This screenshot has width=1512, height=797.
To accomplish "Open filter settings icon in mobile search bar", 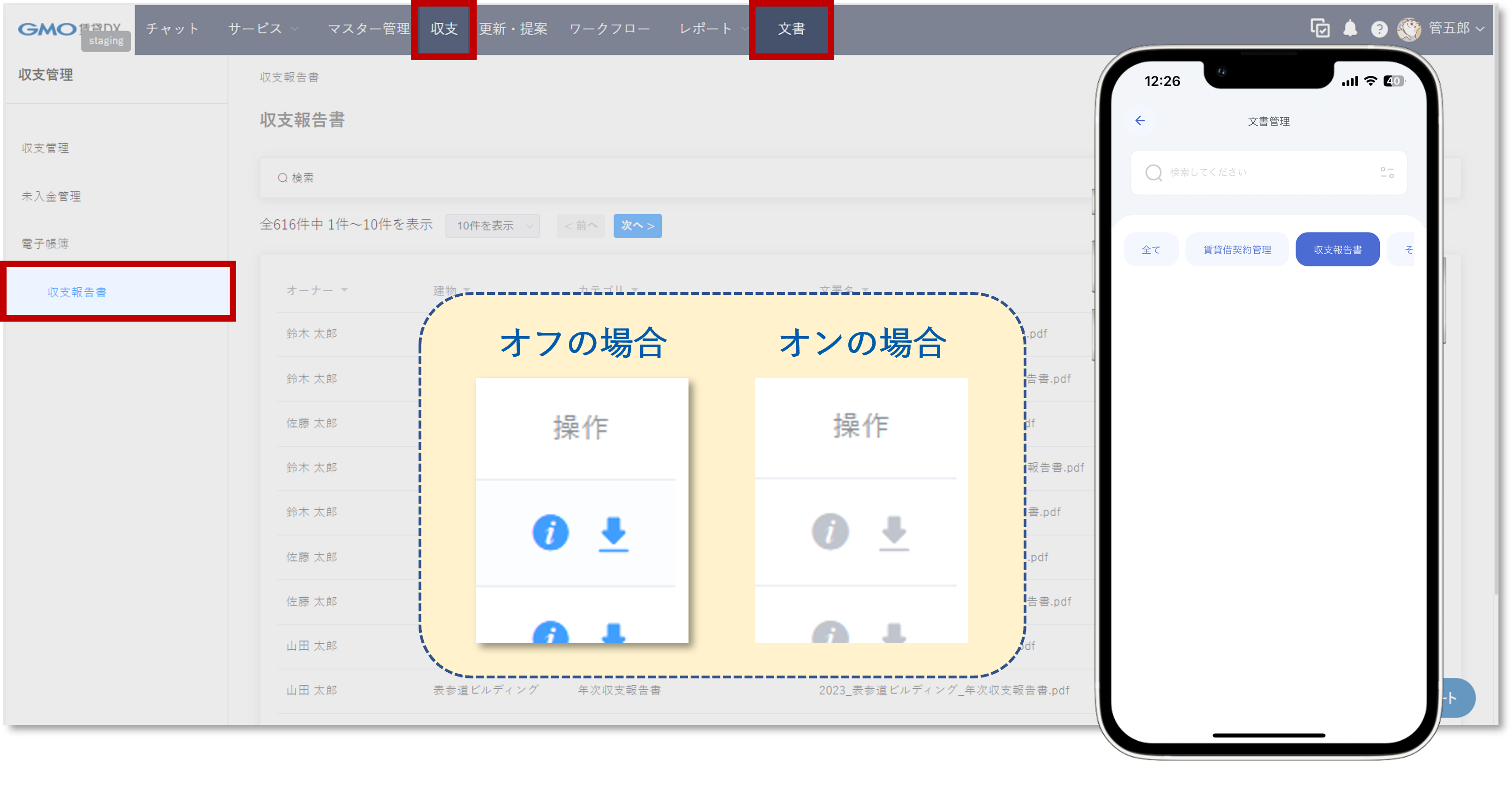I will click(x=1388, y=172).
